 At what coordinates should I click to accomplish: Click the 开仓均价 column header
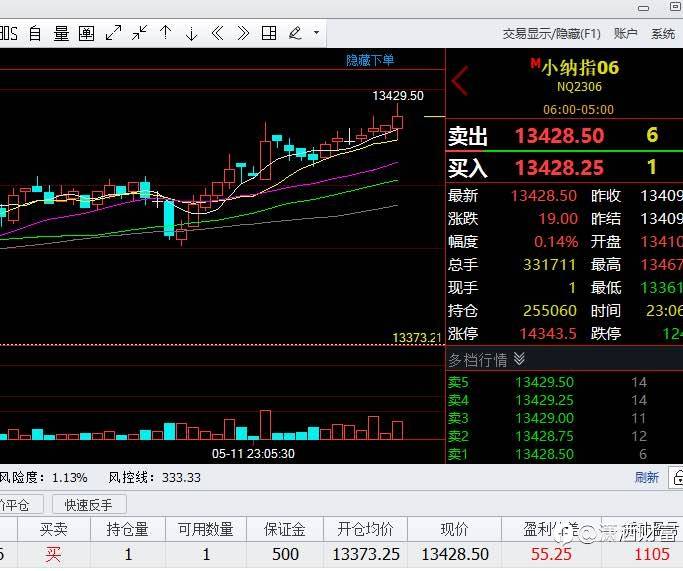(365, 529)
